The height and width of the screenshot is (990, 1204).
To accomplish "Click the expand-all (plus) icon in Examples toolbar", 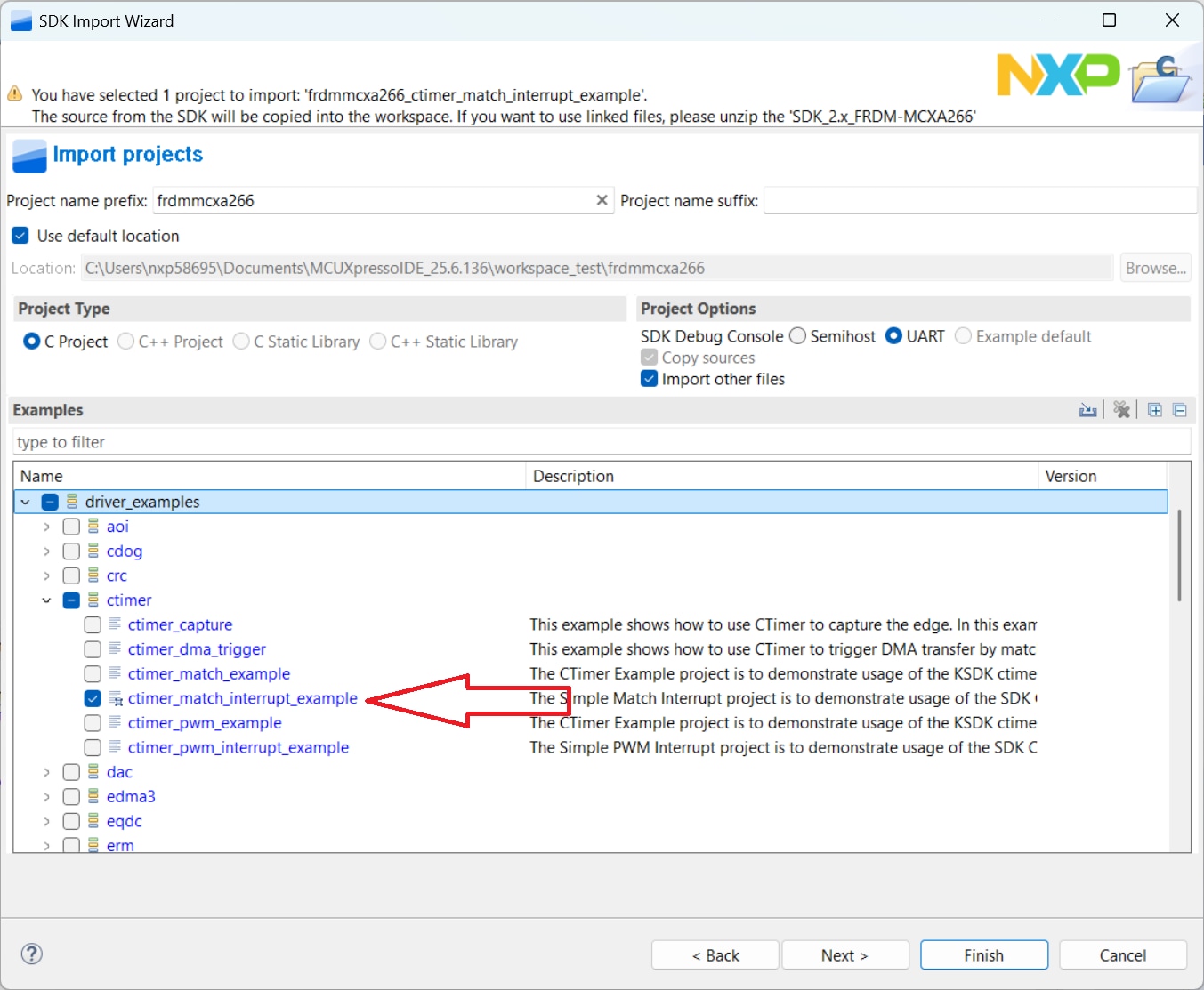I will 1154,409.
